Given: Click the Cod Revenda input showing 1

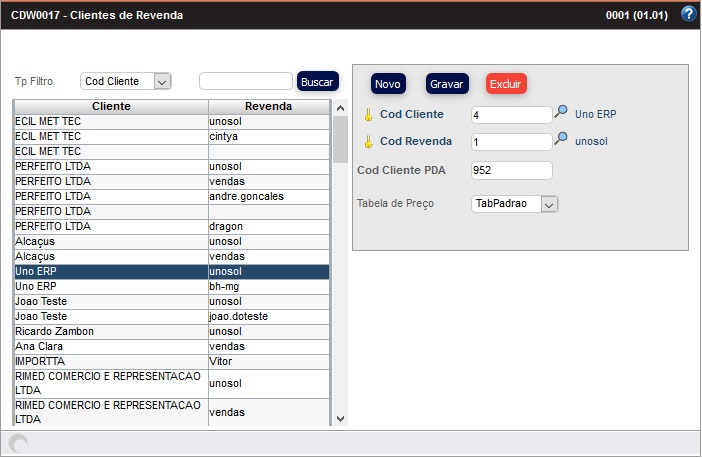Looking at the screenshot, I should point(511,142).
